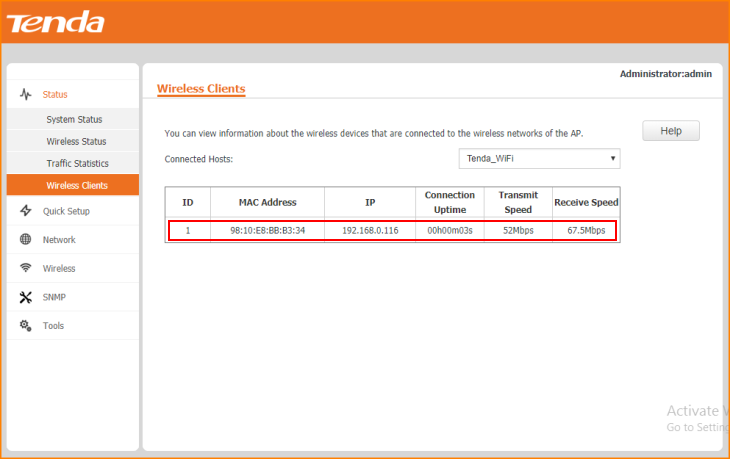Click the Wireless signal icon
Viewport: 730px width, 459px height.
26,268
